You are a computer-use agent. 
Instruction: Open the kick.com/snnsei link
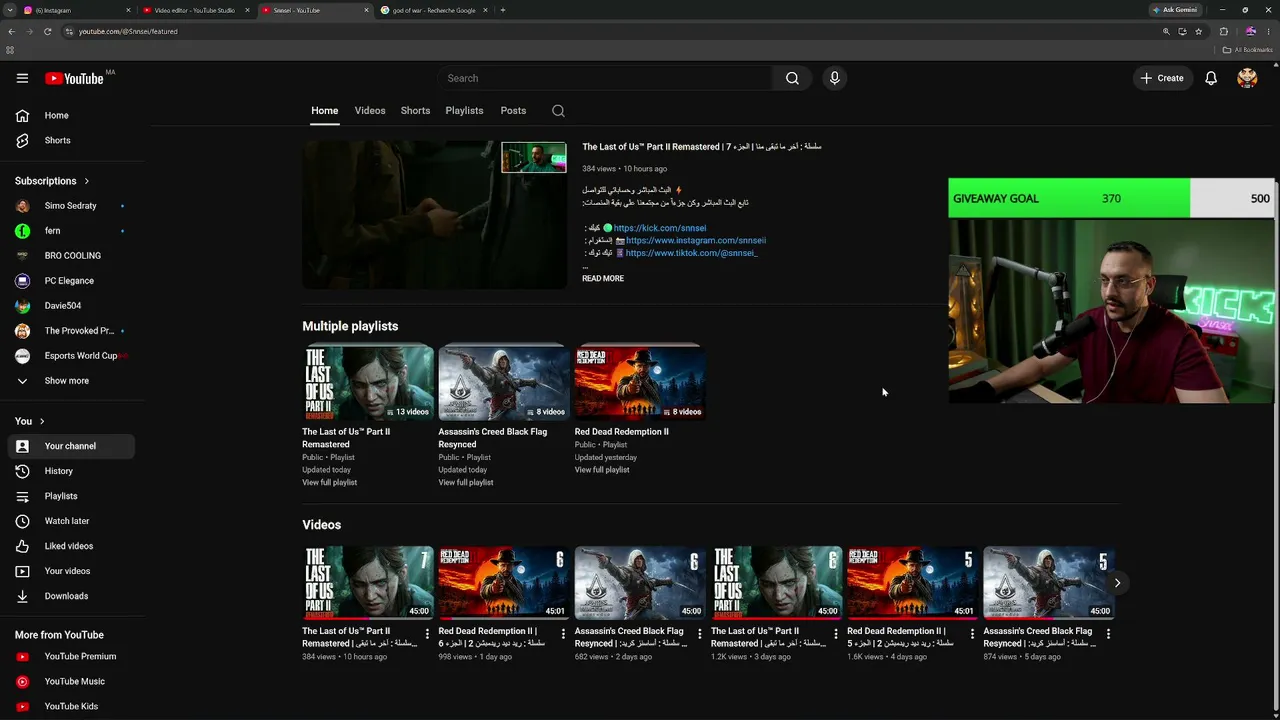click(x=660, y=228)
